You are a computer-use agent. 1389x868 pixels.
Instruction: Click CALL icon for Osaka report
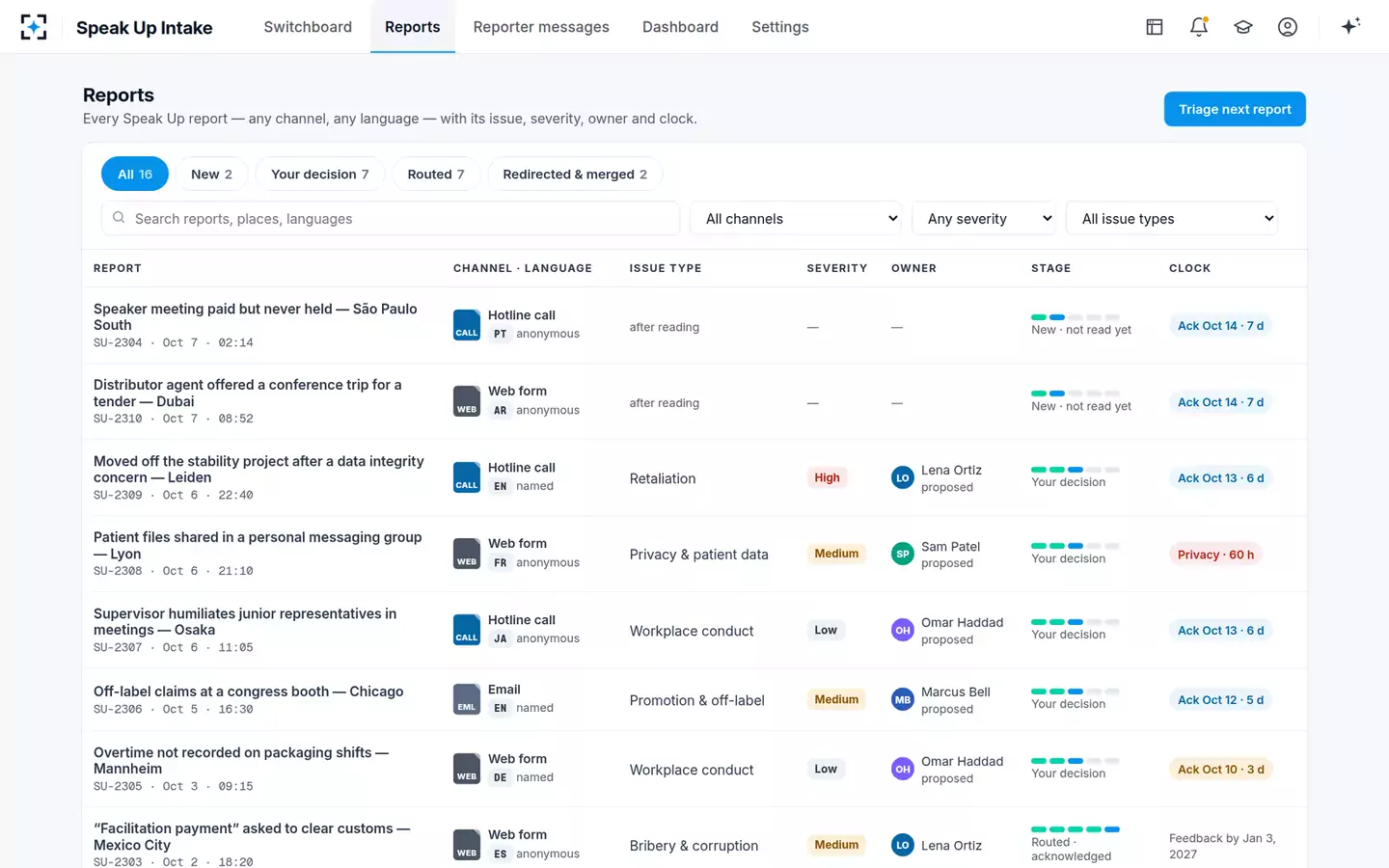point(467,630)
